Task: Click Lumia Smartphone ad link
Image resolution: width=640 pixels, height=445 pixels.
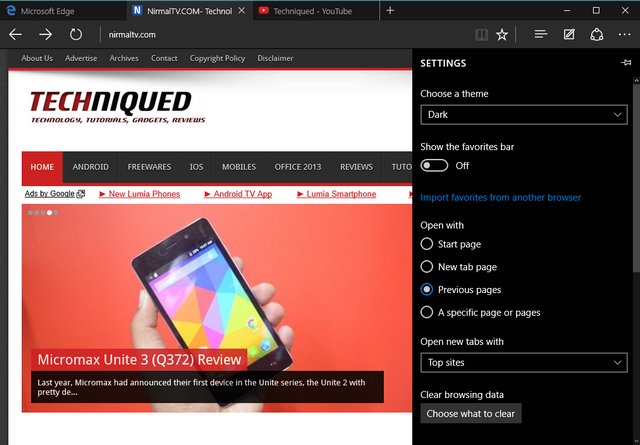Action: pyautogui.click(x=336, y=194)
